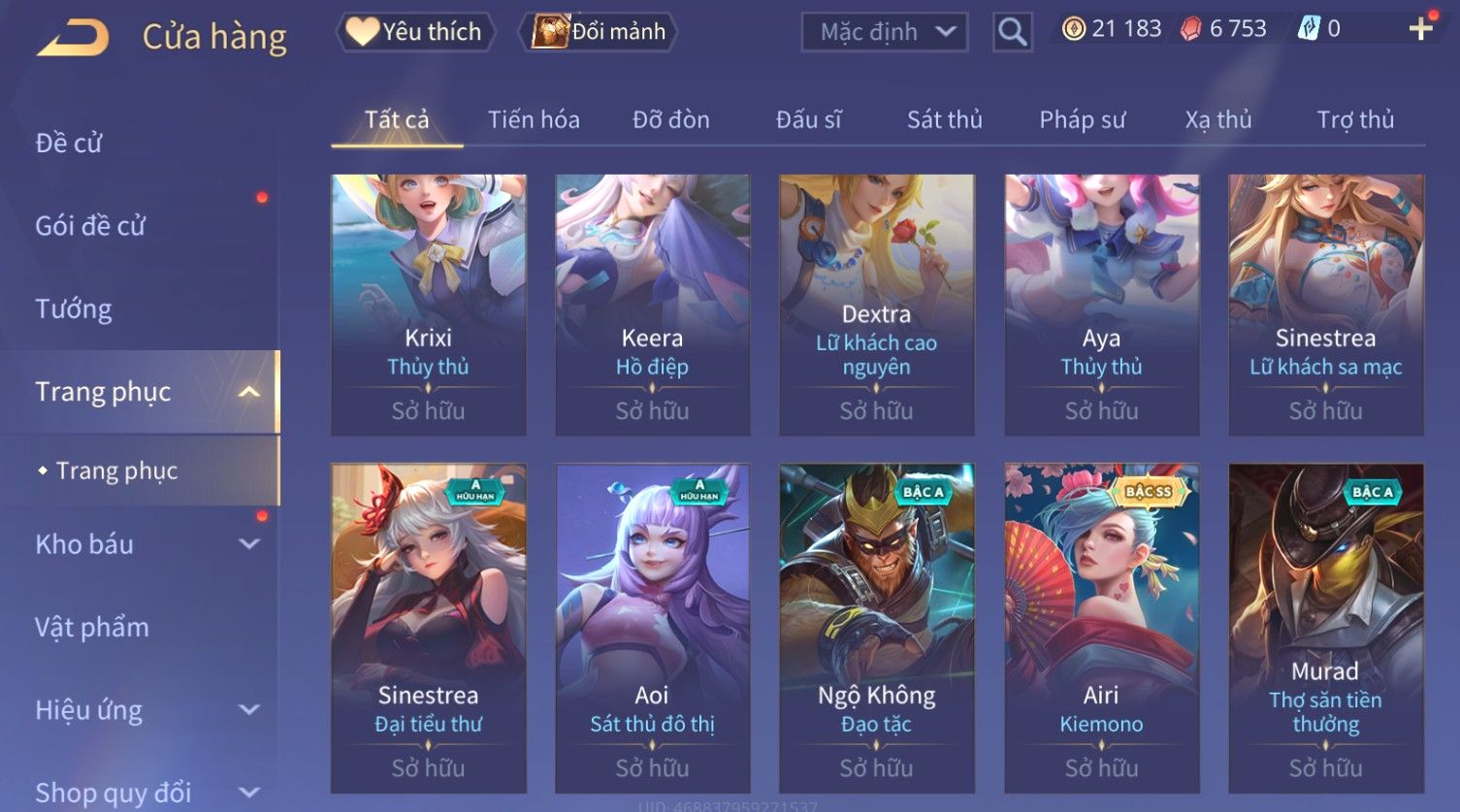1460x812 pixels.
Task: Open the search magnifier icon
Action: (1013, 32)
